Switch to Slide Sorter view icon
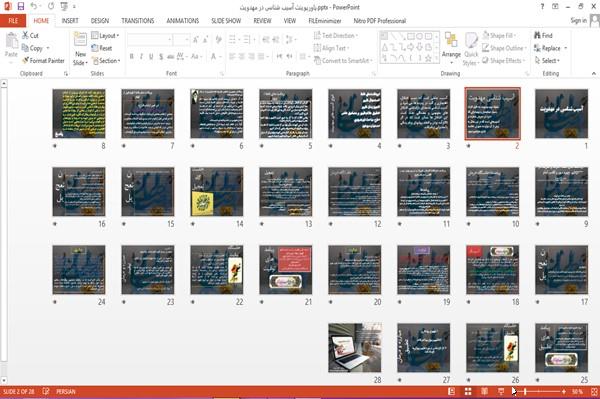The image size is (600, 399). click(468, 391)
